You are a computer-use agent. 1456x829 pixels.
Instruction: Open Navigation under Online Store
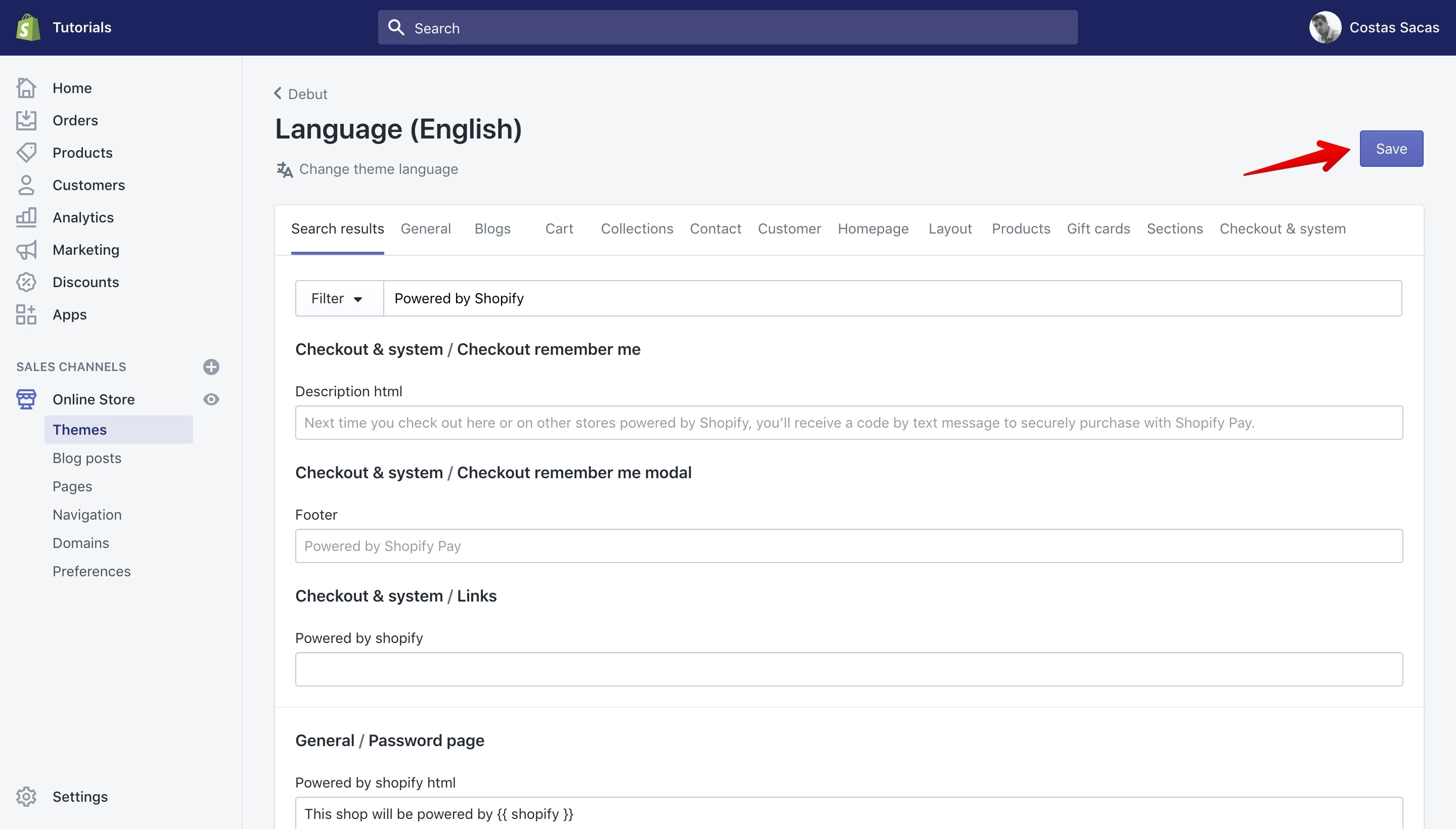point(87,515)
